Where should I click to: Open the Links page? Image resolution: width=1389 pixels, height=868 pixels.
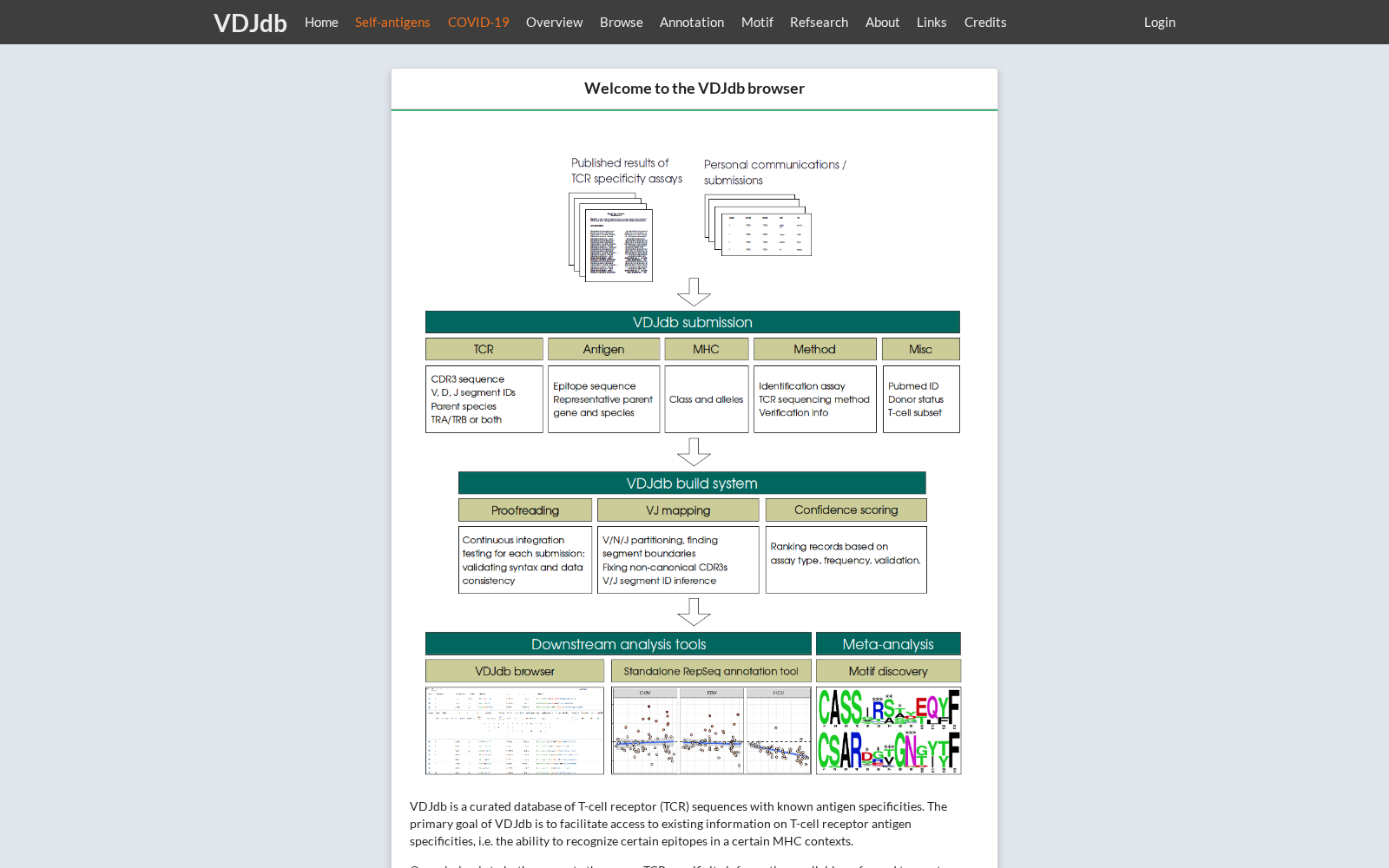tap(931, 23)
